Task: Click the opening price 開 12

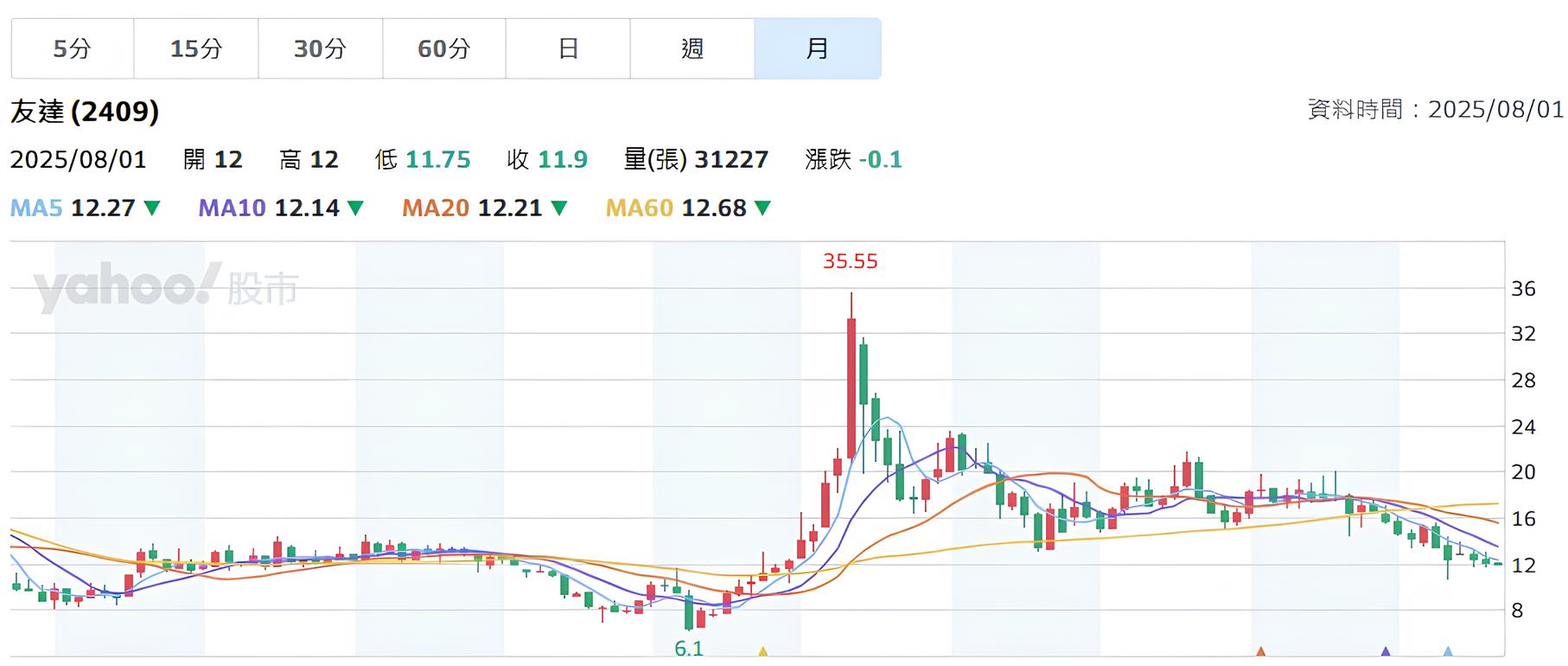Action: pos(213,159)
